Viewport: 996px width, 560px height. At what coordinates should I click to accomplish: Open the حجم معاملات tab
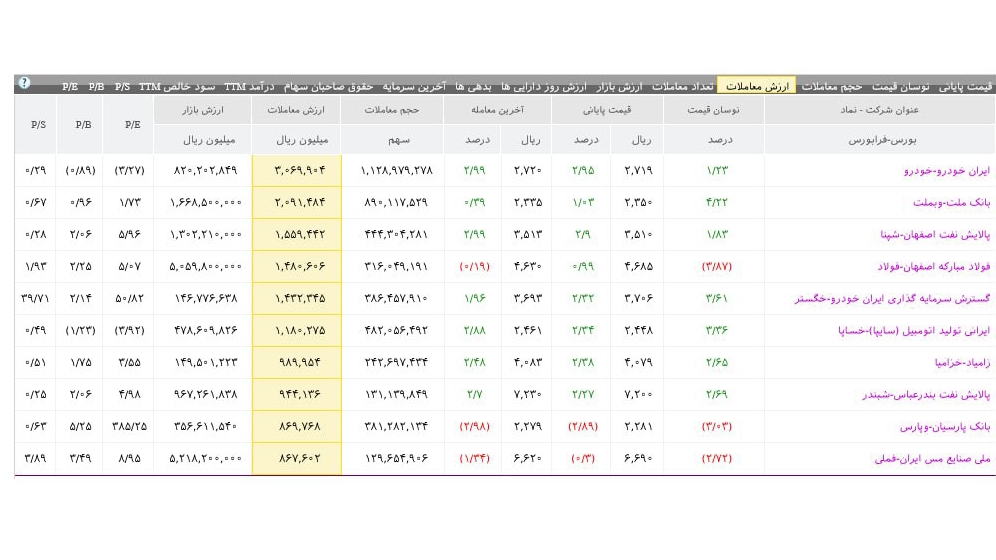tap(831, 86)
